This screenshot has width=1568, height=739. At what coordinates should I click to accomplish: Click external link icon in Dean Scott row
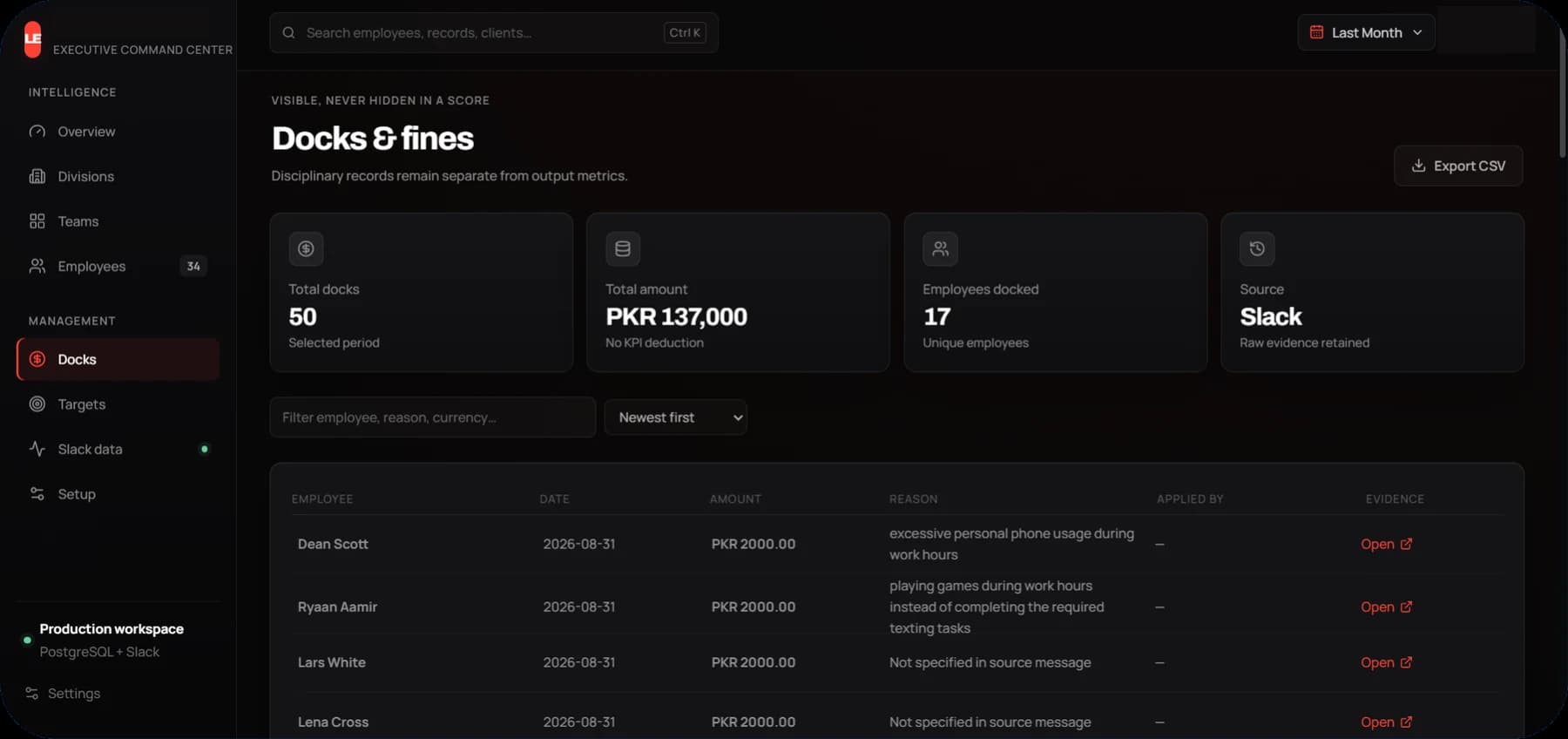[1406, 544]
